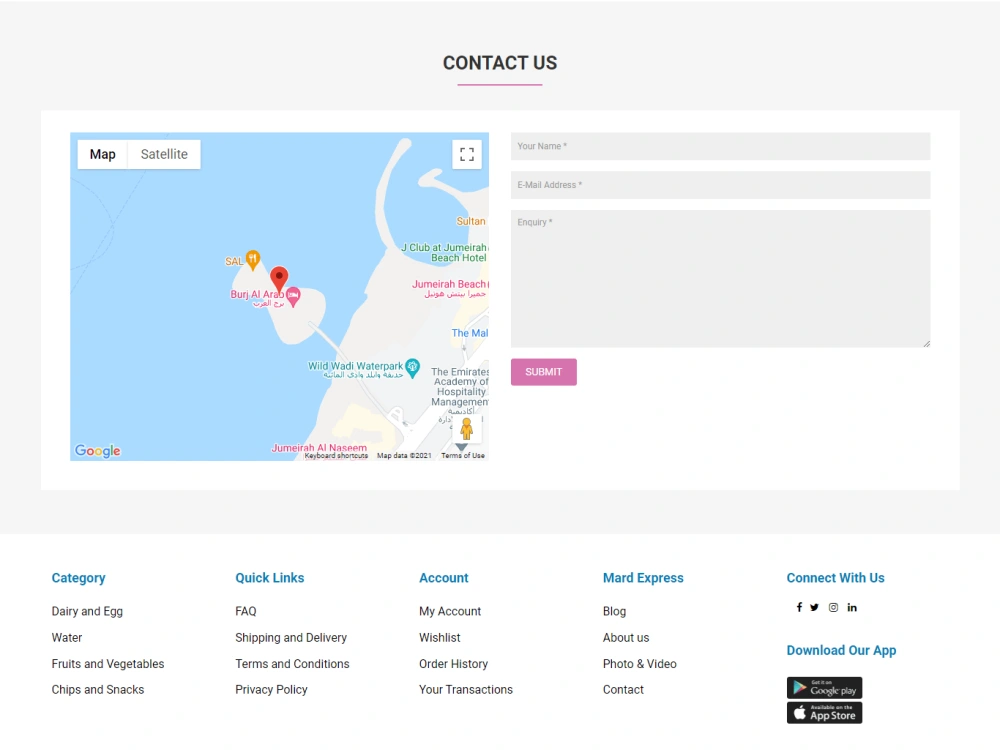1000x750 pixels.
Task: Click the Google logo on the map
Action: (98, 451)
